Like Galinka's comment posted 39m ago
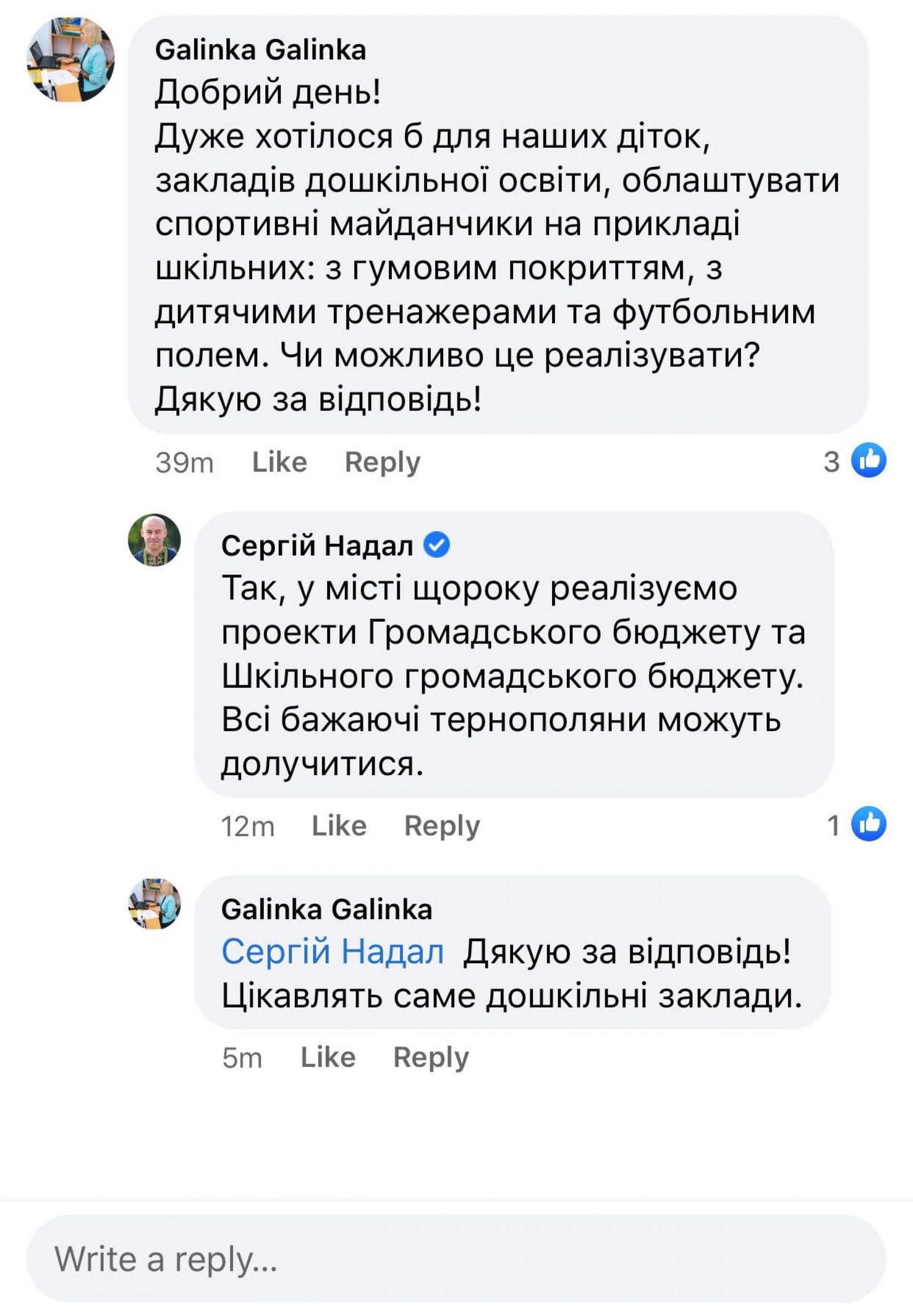913x1316 pixels. (280, 462)
